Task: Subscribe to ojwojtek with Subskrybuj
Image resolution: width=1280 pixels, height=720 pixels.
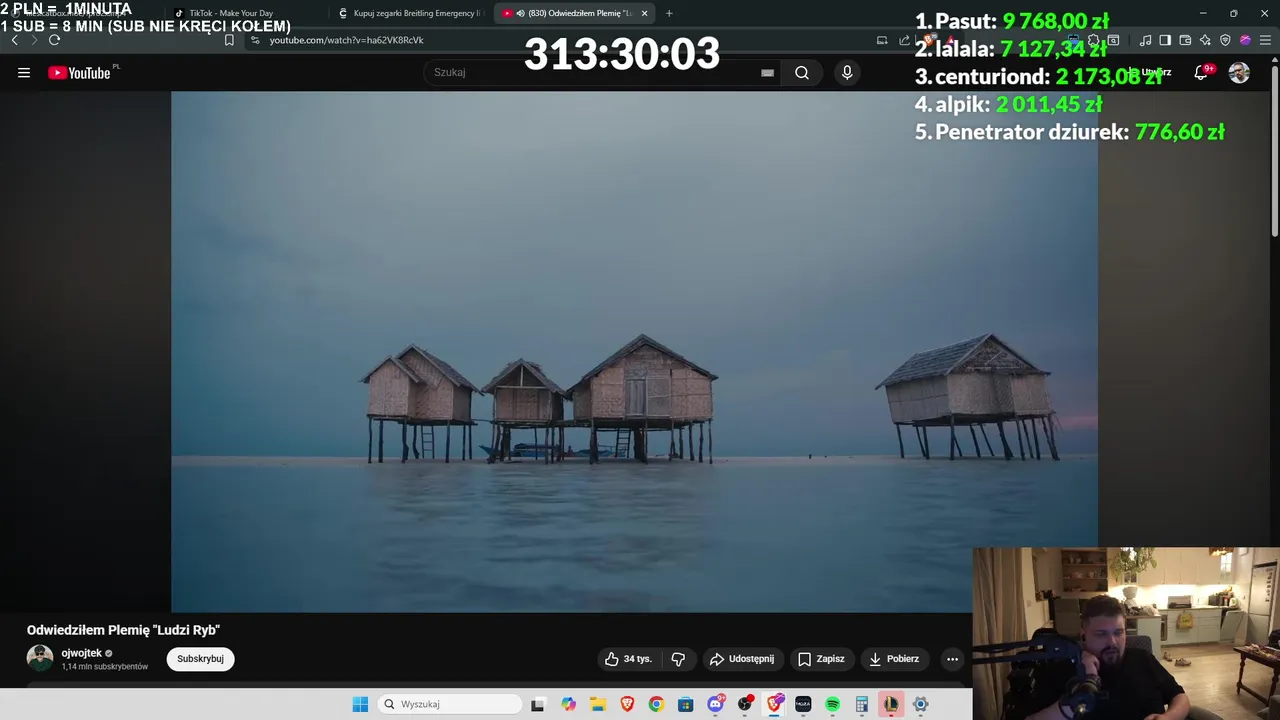Action: click(x=200, y=659)
